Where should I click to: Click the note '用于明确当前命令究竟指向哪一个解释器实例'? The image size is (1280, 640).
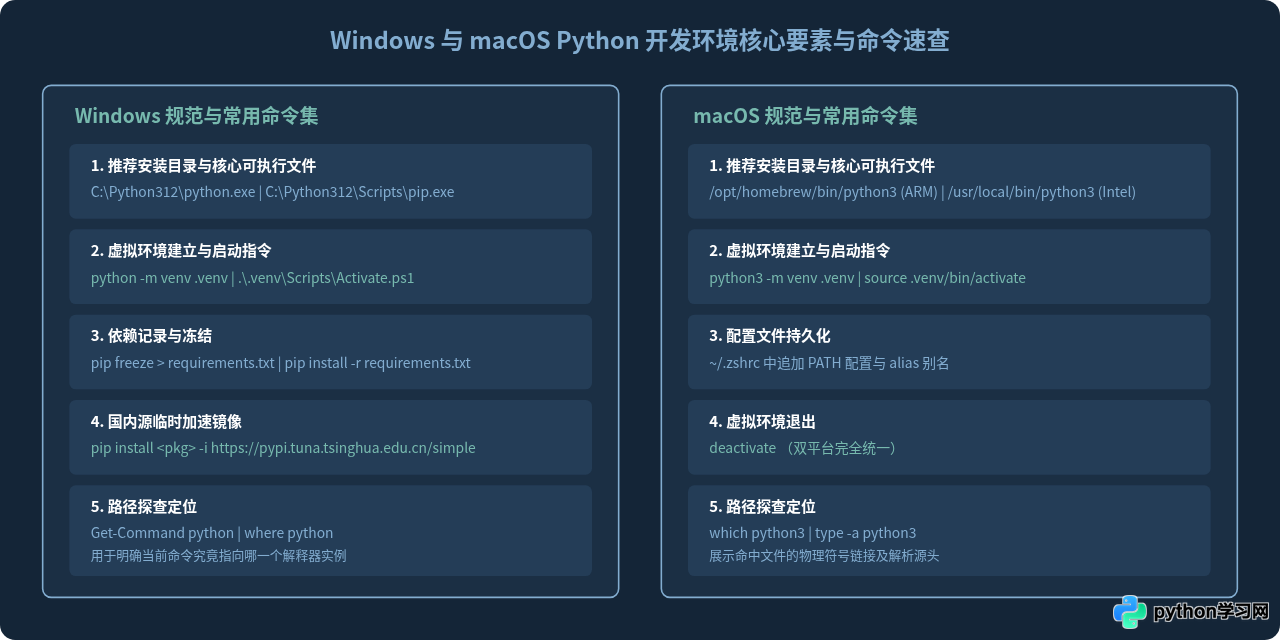(x=218, y=556)
